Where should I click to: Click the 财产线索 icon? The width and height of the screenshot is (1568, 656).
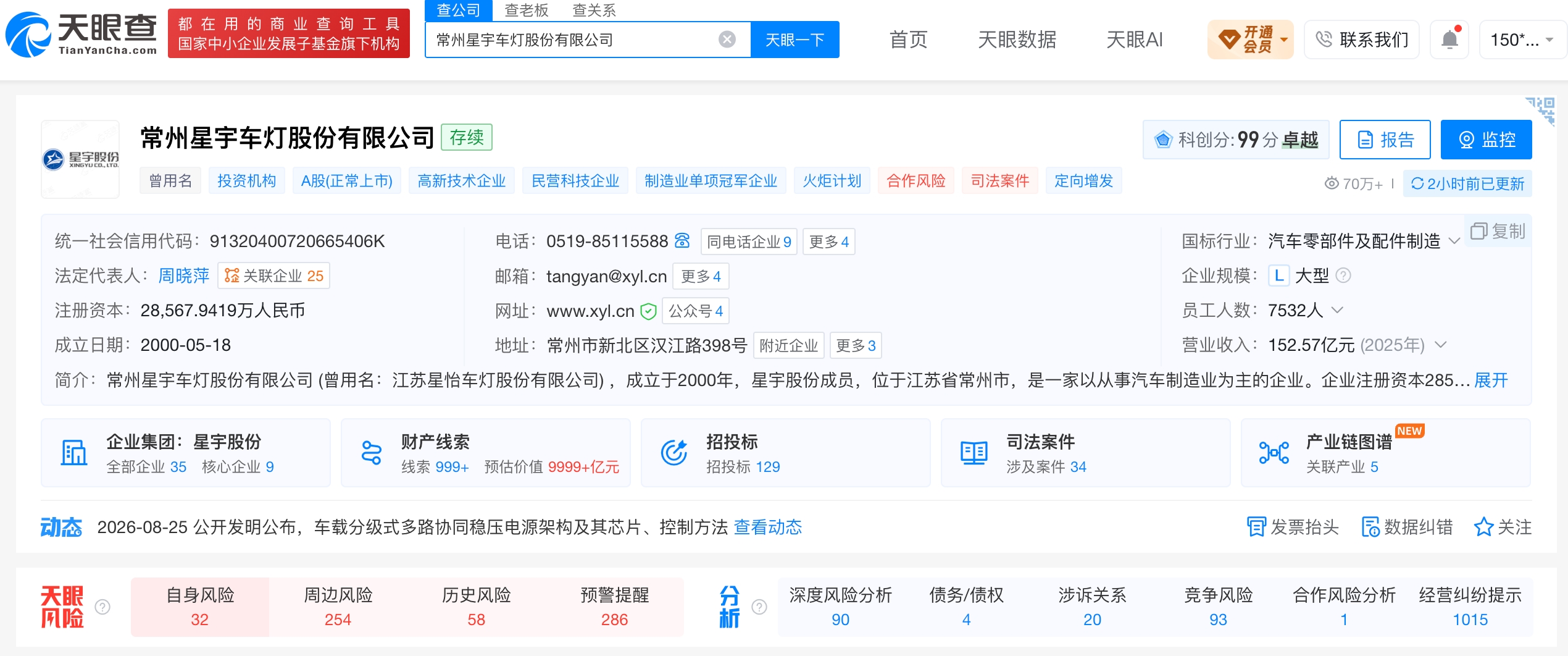coord(372,453)
